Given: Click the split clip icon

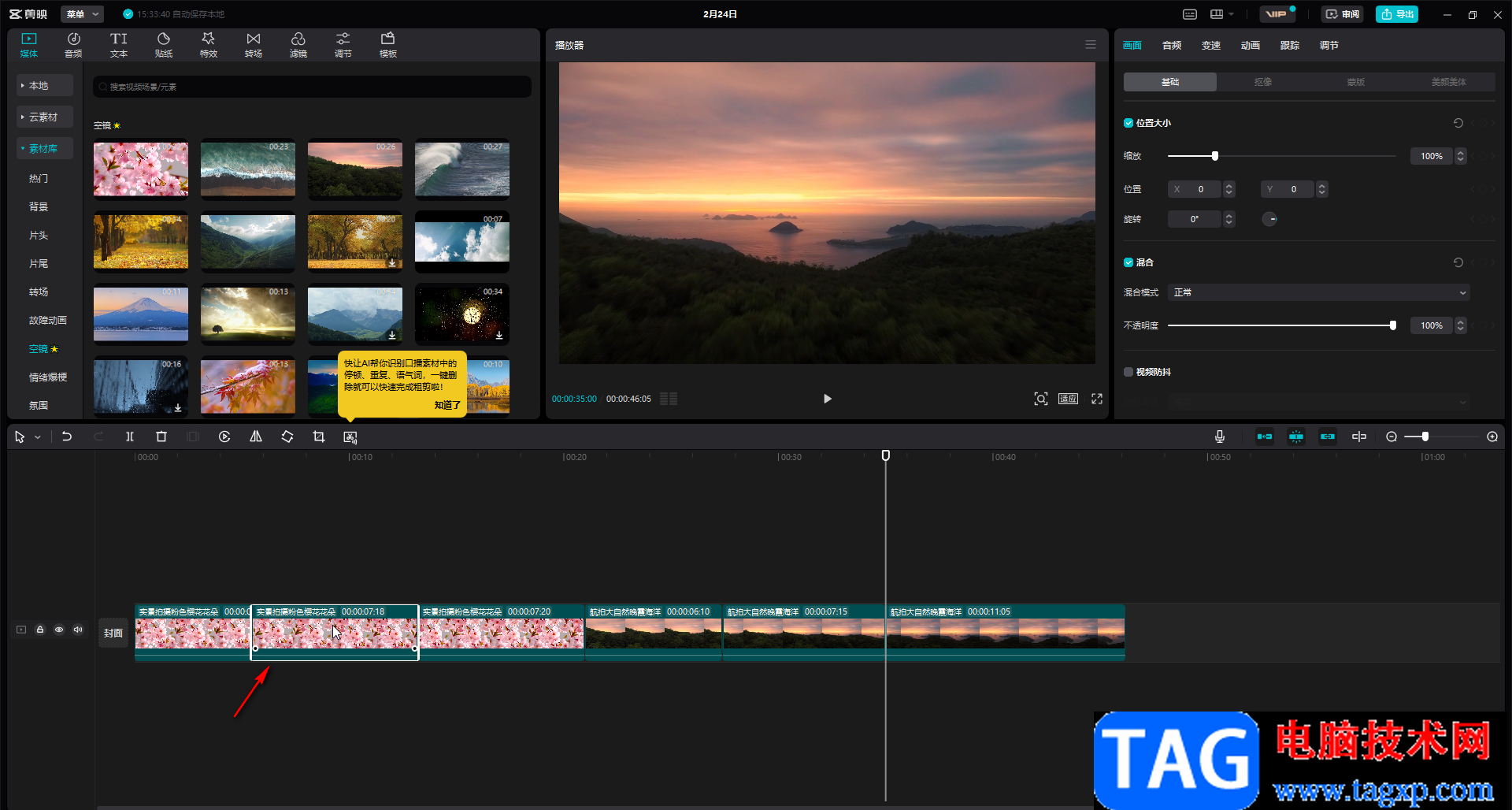Looking at the screenshot, I should (130, 437).
